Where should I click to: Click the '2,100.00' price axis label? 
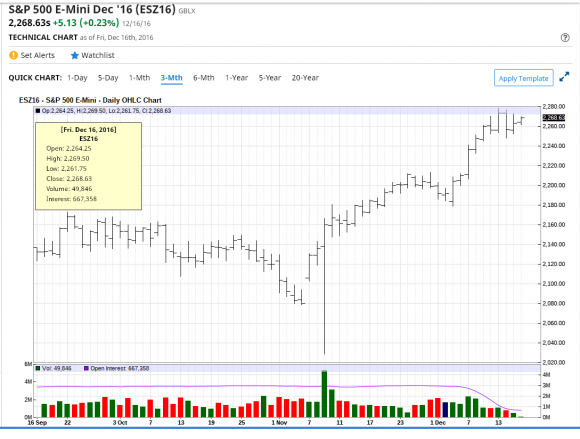coord(554,284)
